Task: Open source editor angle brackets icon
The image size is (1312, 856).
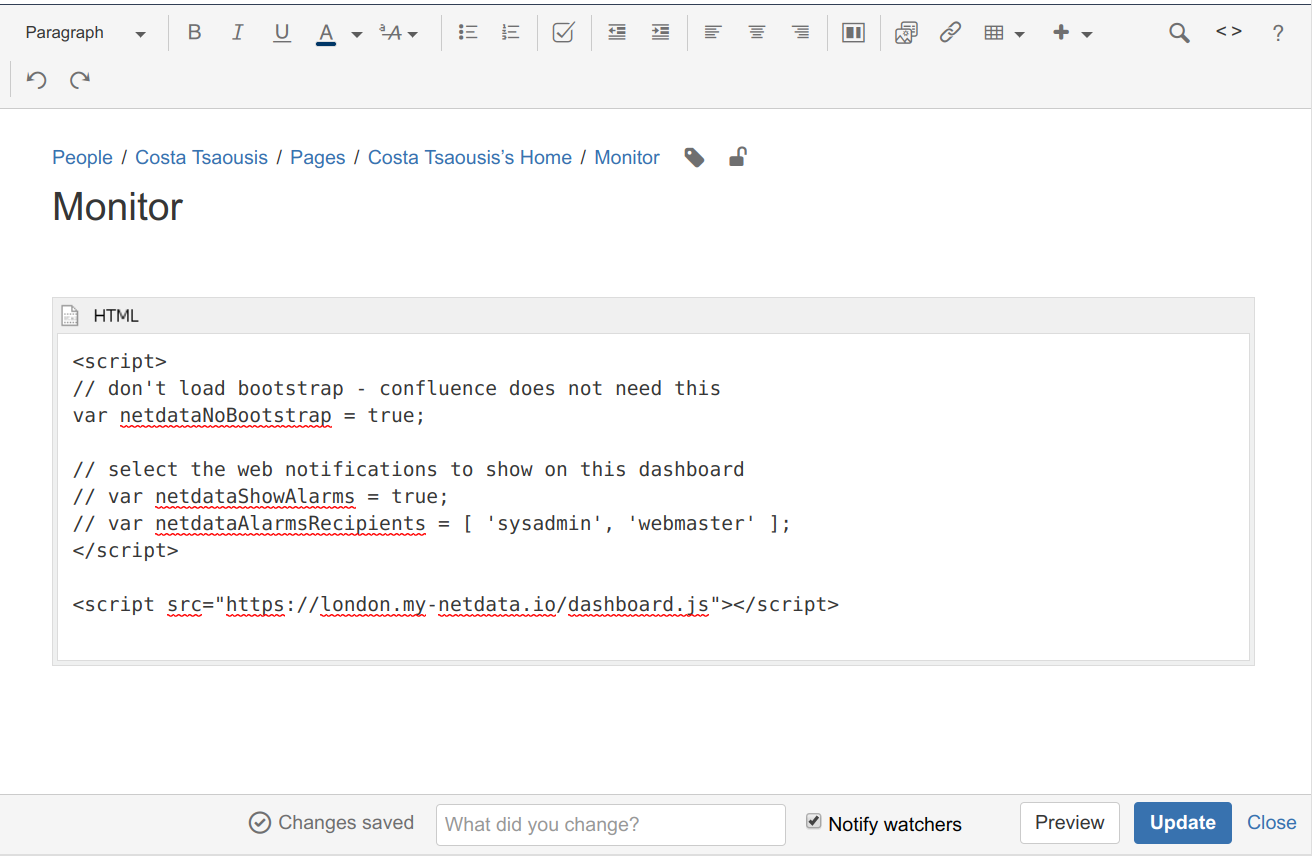Action: [x=1229, y=31]
